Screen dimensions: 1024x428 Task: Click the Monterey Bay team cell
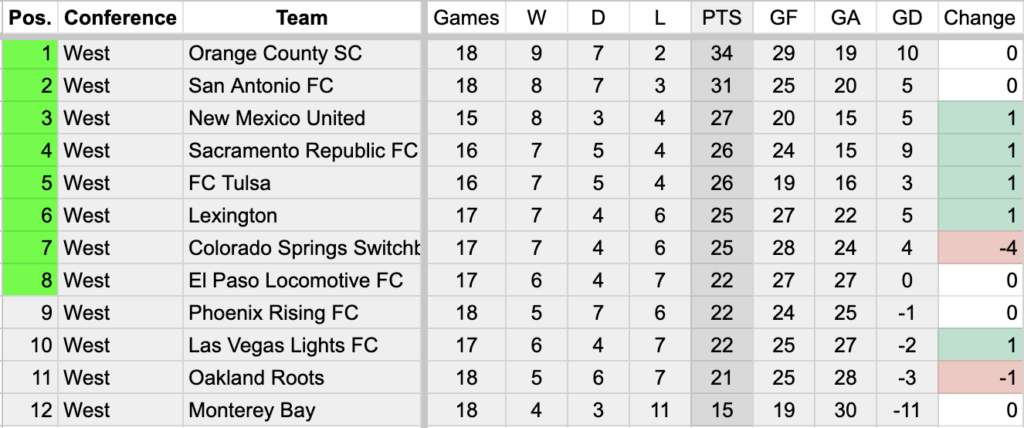click(x=302, y=410)
